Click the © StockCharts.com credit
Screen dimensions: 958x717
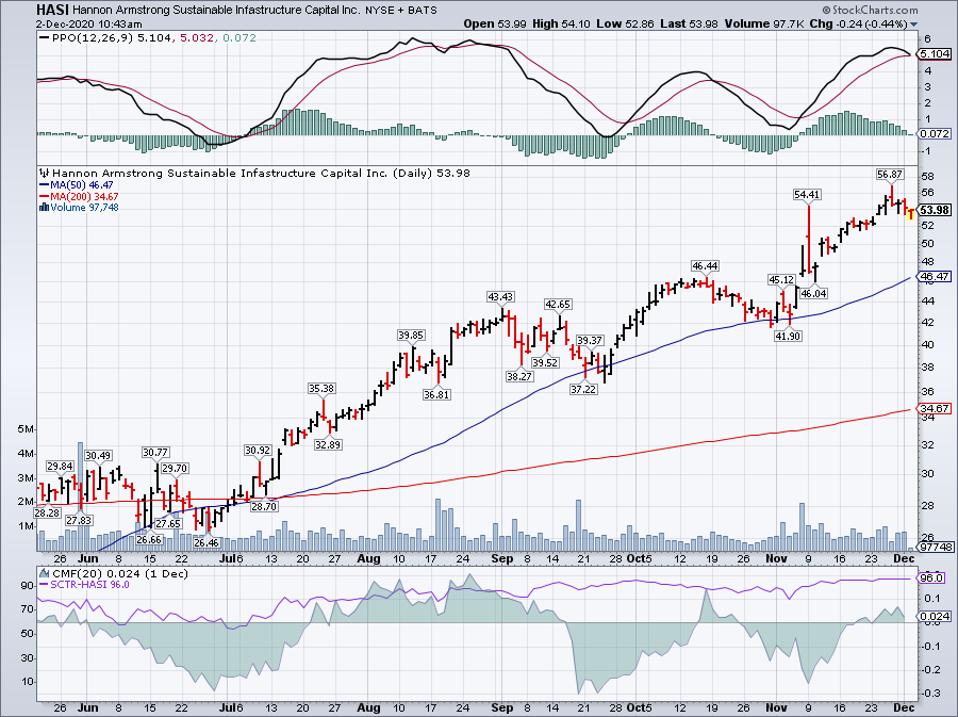pos(870,10)
